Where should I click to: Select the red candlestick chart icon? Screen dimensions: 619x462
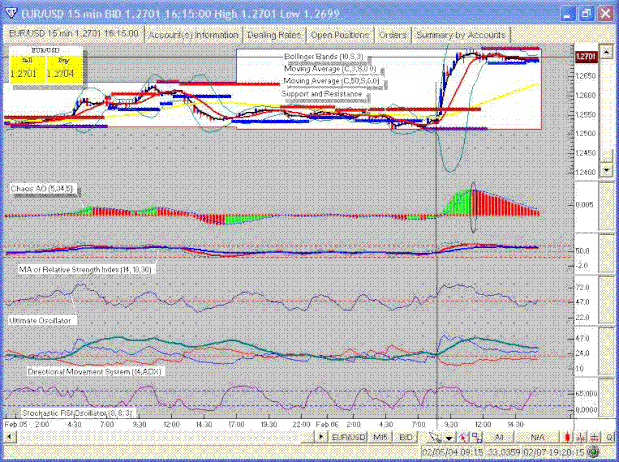coord(567,437)
